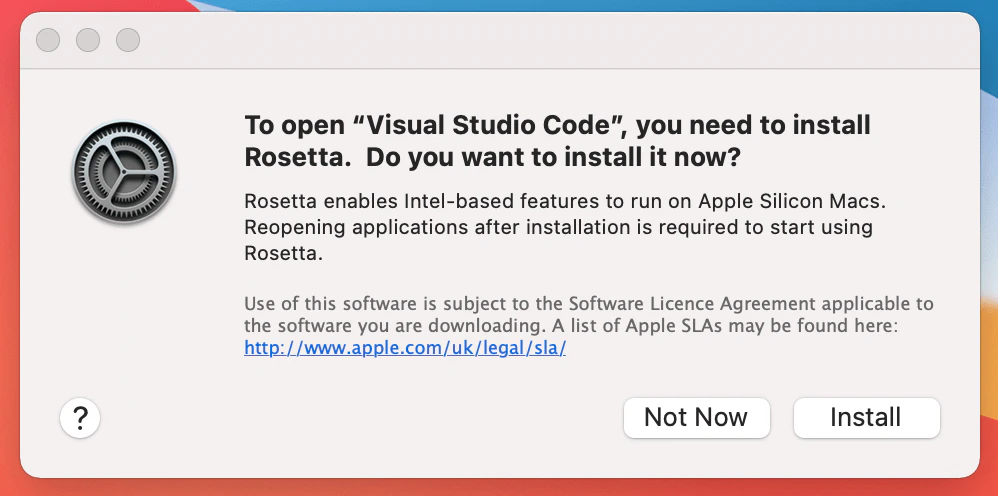The height and width of the screenshot is (496, 998).
Task: Click the Install button
Action: pyautogui.click(x=866, y=418)
